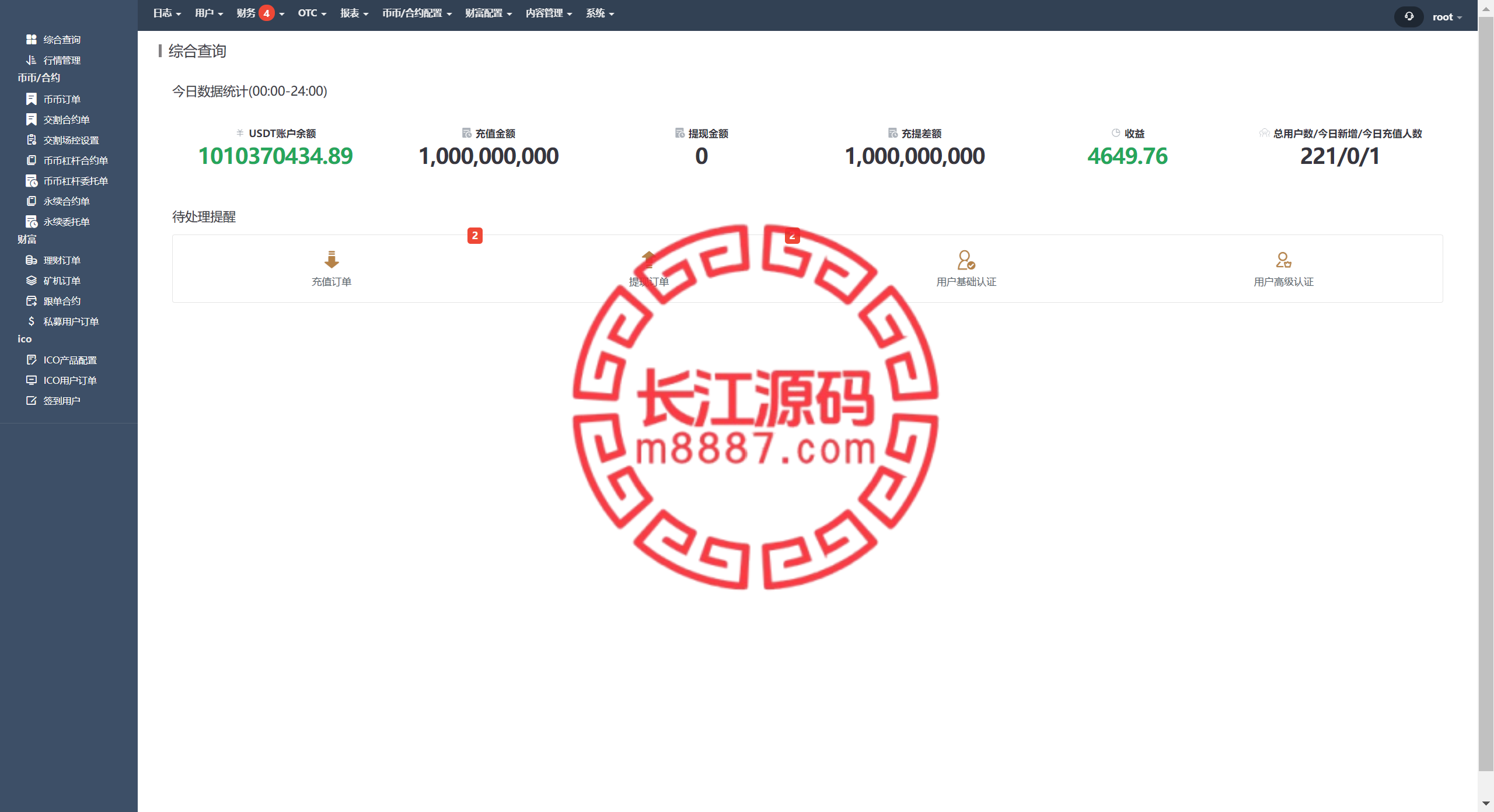Viewport: 1494px width, 812px height.
Task: Click the 跟单合约 icon in sidebar
Action: coord(32,301)
